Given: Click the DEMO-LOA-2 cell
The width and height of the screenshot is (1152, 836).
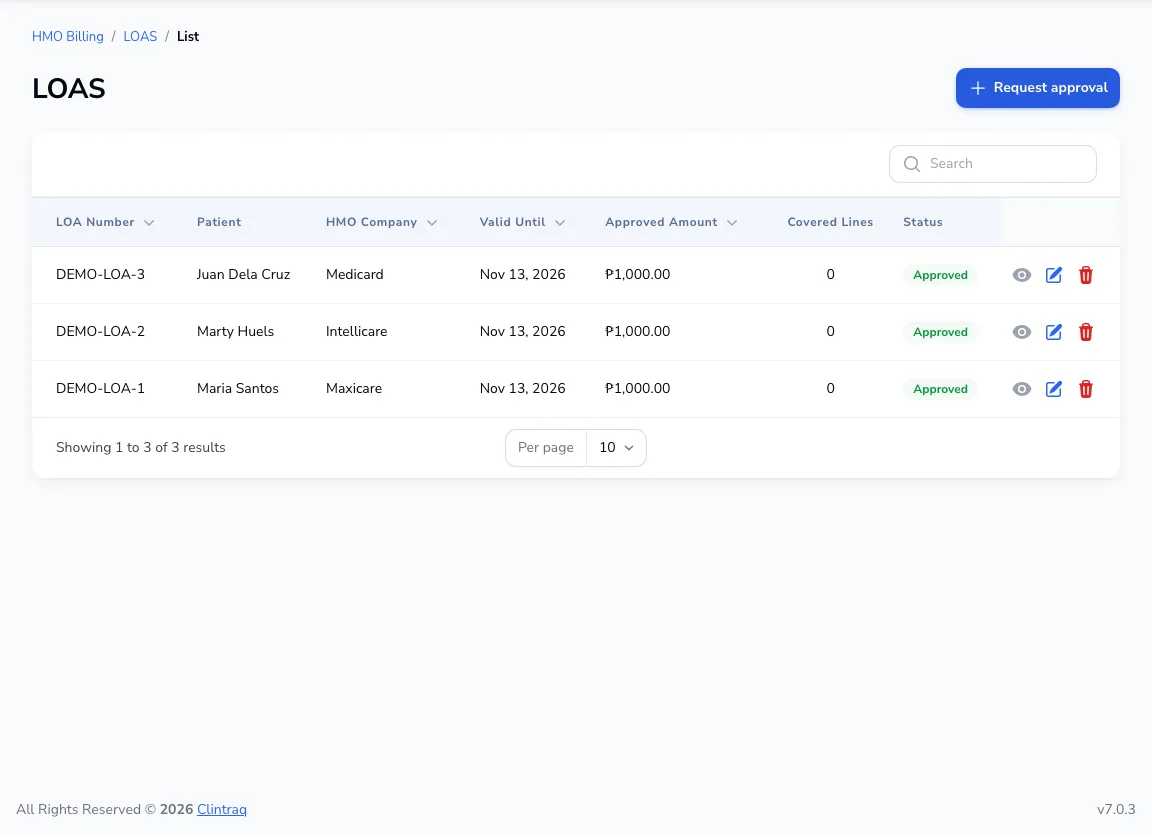Looking at the screenshot, I should [101, 331].
